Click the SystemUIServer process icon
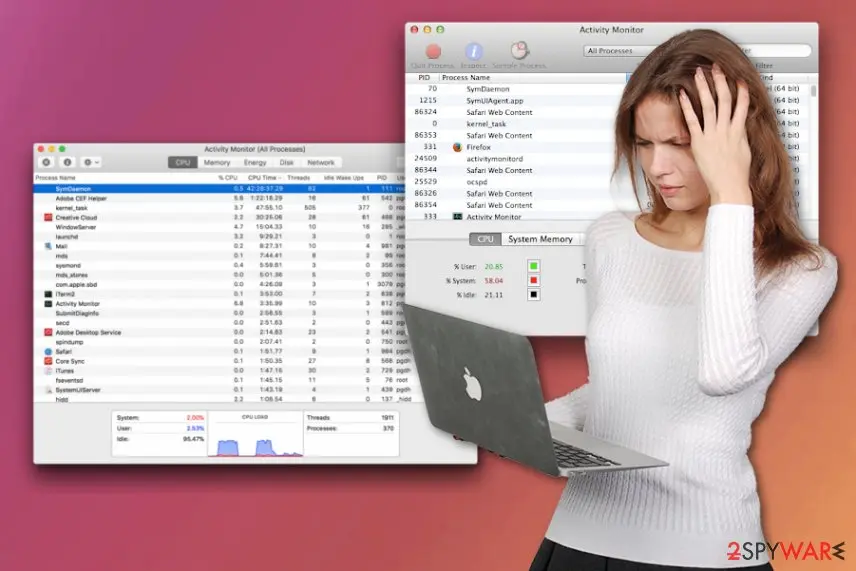 click(48, 390)
